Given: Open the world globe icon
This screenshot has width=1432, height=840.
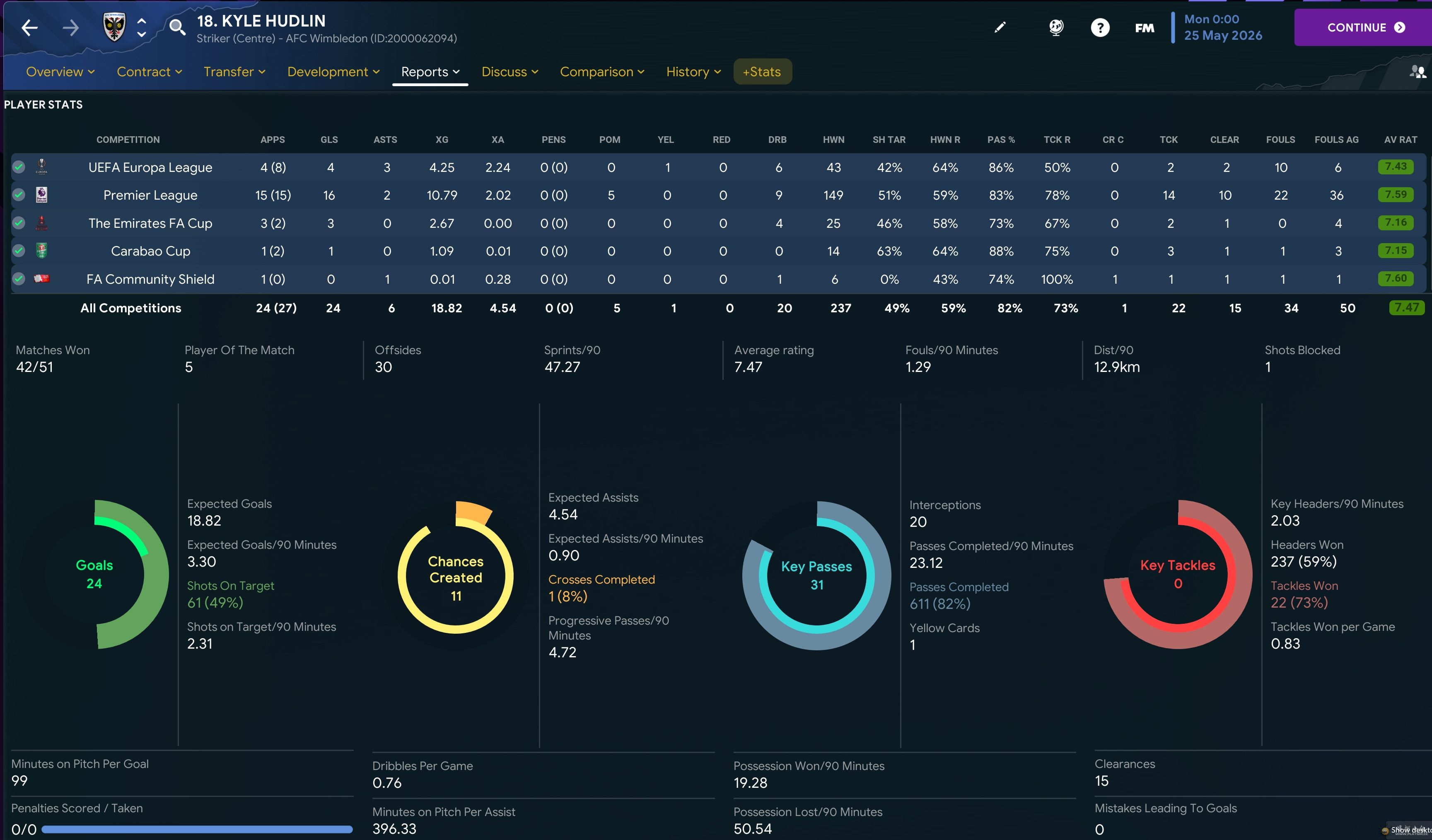Looking at the screenshot, I should (1056, 27).
